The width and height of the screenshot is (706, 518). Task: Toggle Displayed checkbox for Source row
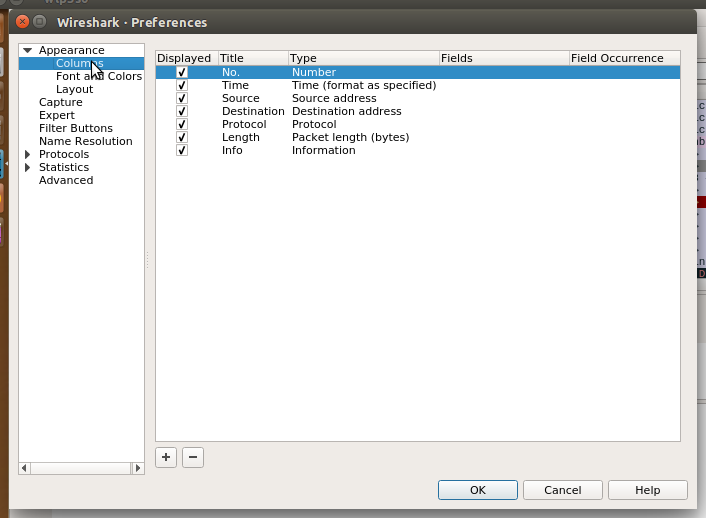click(x=182, y=98)
